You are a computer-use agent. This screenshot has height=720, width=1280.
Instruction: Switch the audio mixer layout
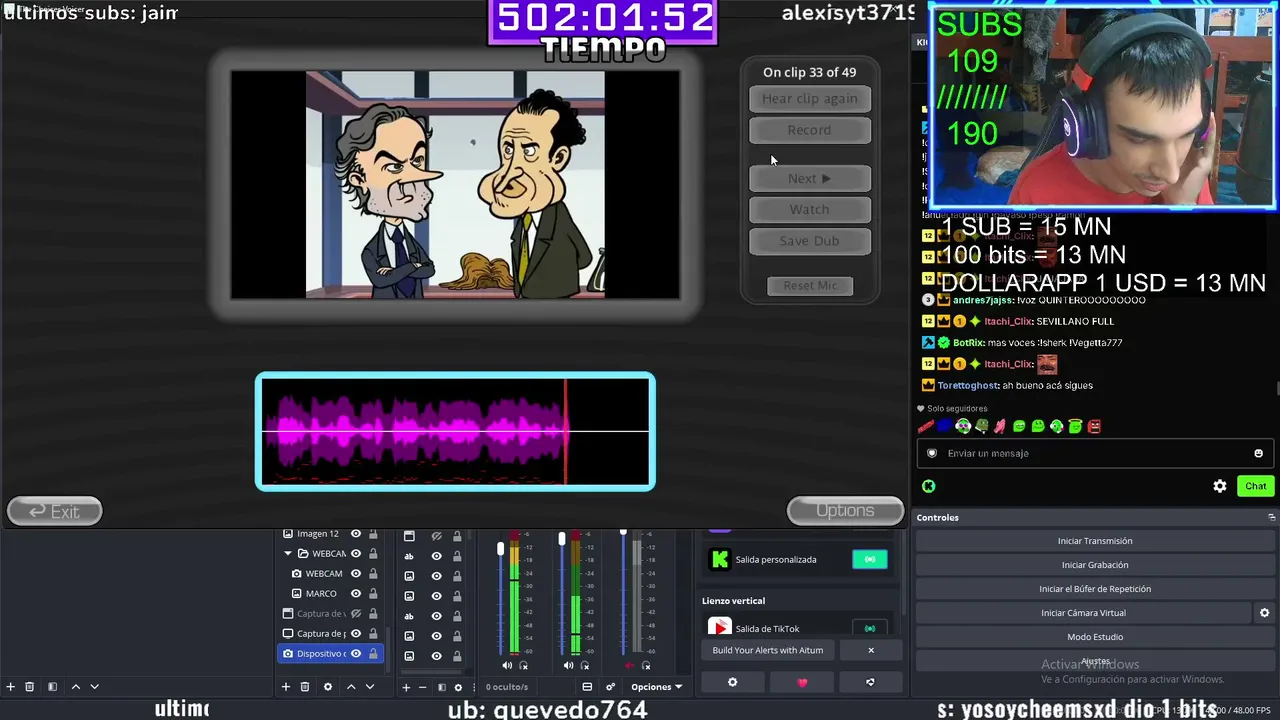(587, 687)
